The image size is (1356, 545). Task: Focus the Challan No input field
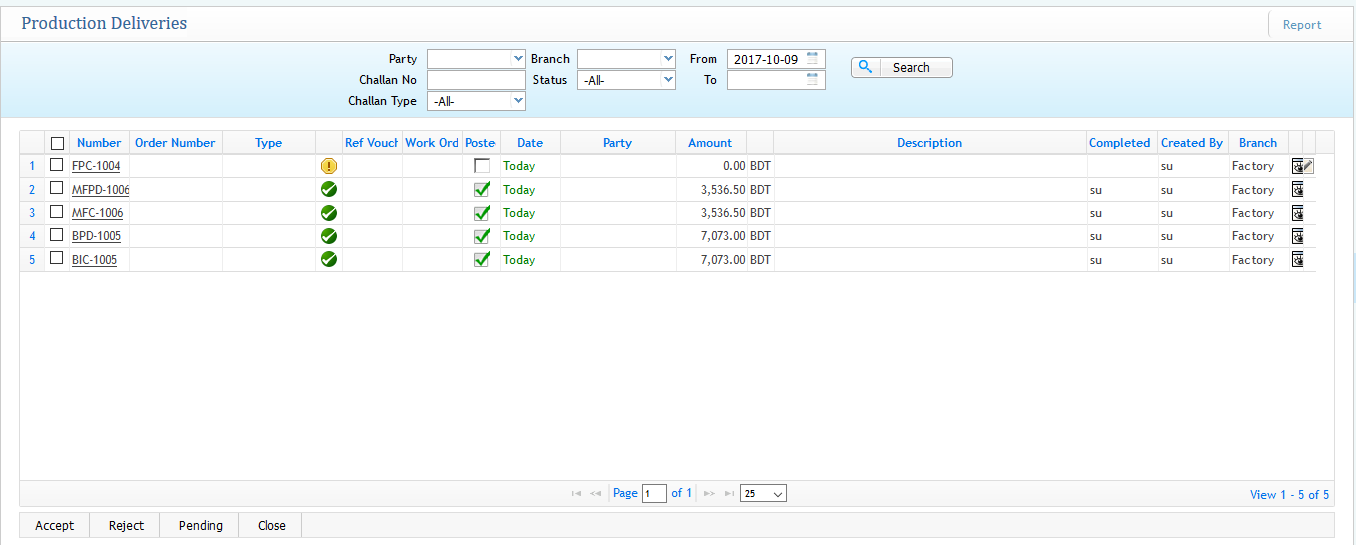pyautogui.click(x=476, y=80)
